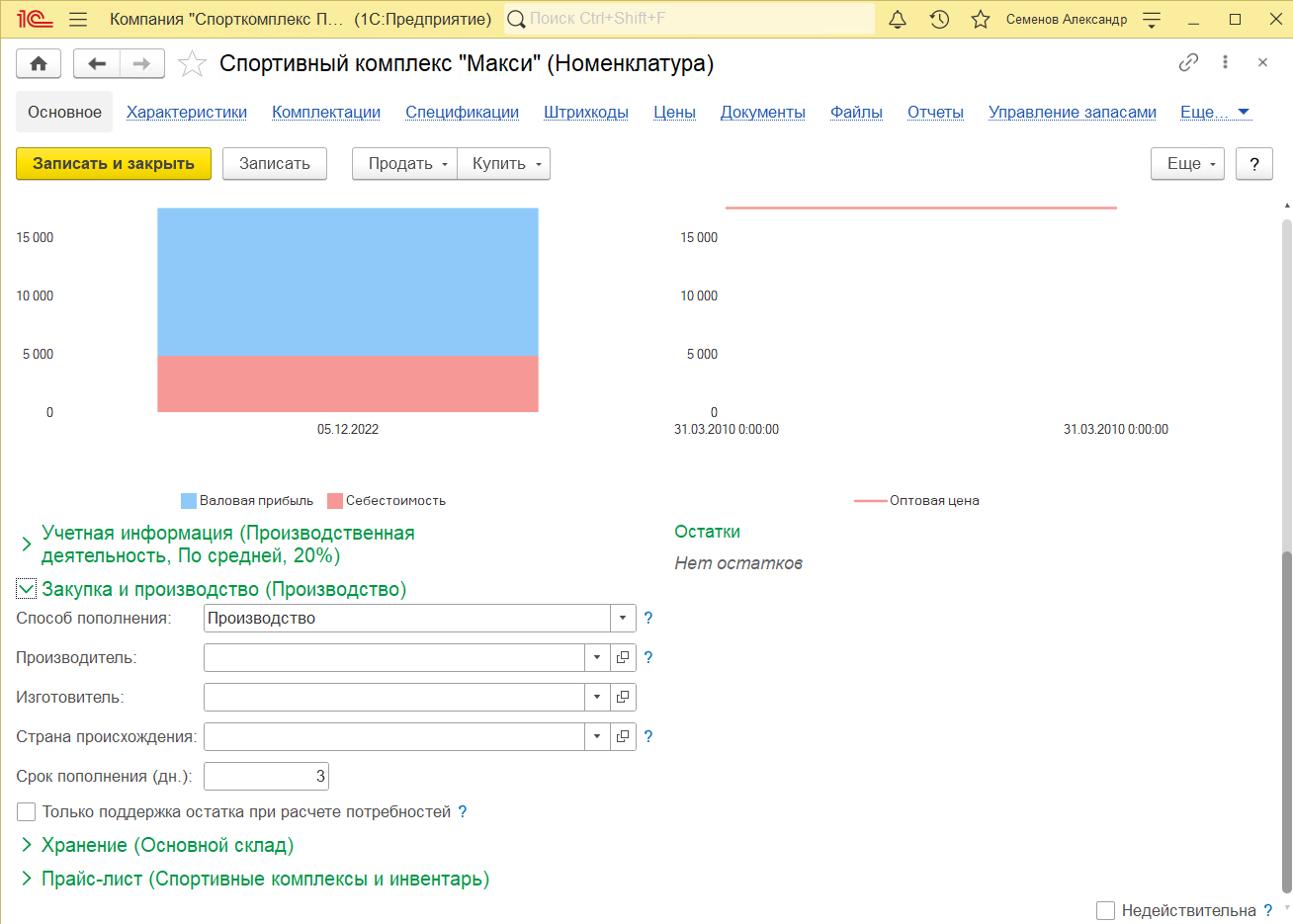Expand the Хранение (Основной склад) section

(27, 845)
